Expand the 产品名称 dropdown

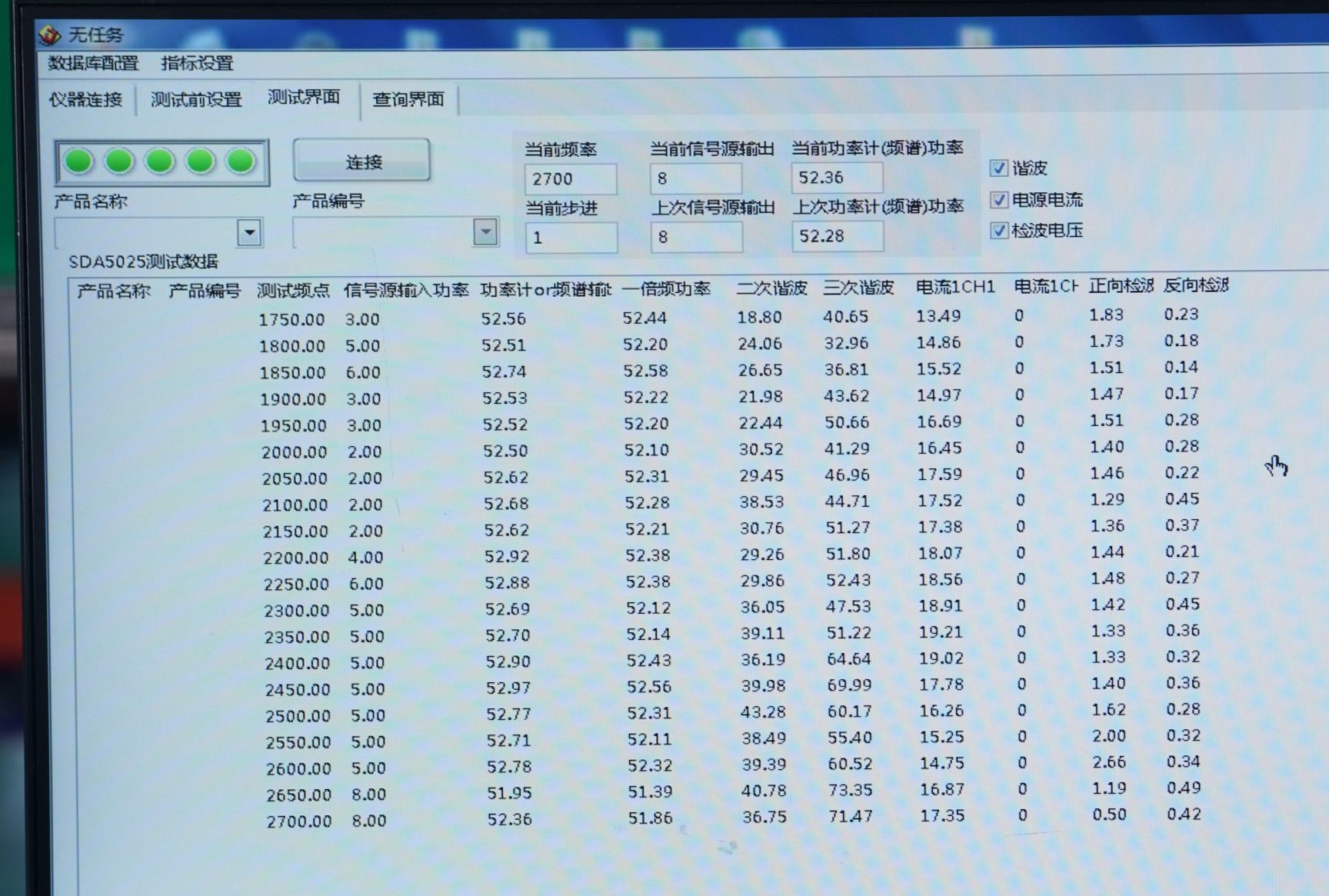(249, 232)
